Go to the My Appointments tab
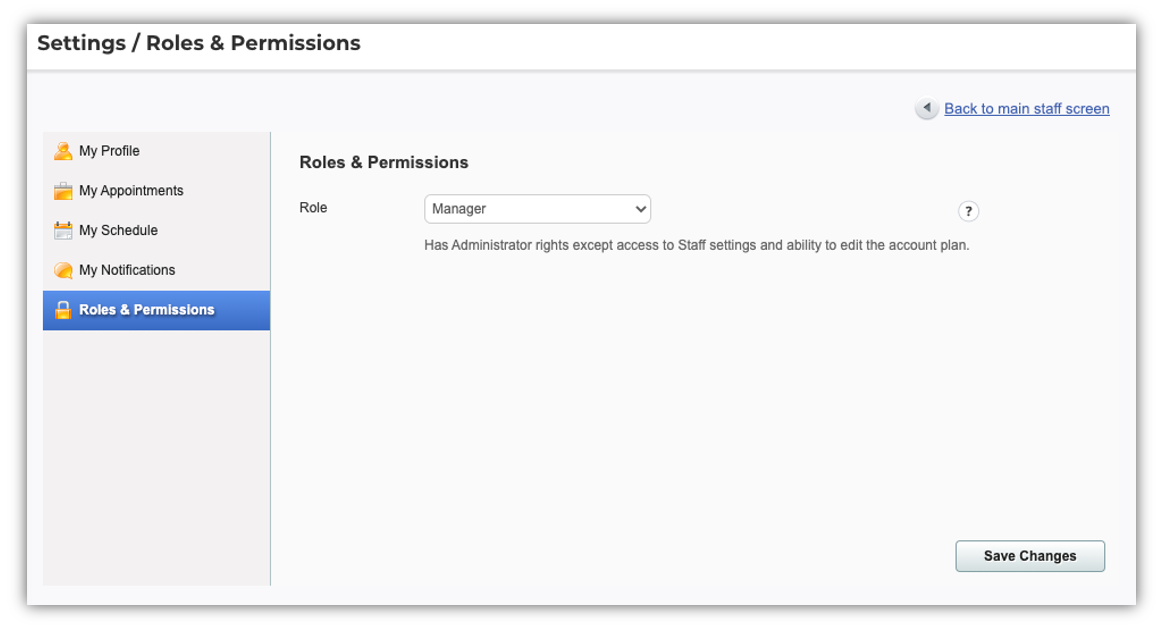 tap(156, 191)
